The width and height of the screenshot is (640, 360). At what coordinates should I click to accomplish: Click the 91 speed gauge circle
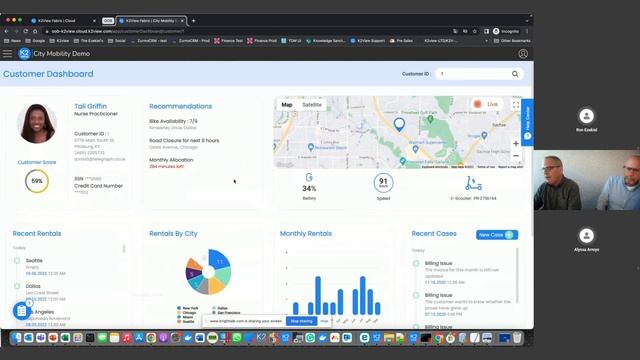click(383, 182)
